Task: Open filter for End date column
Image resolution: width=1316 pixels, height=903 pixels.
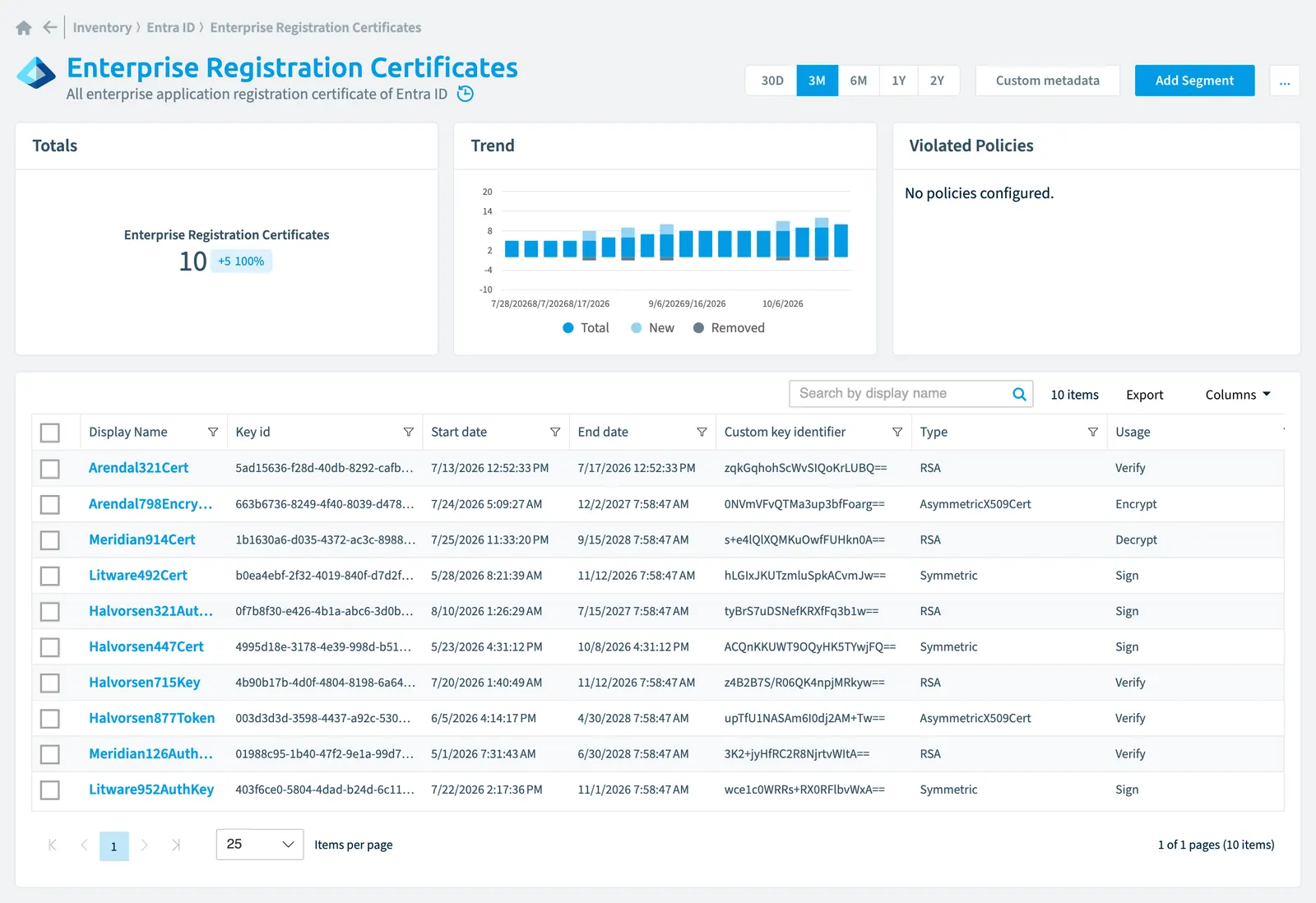Action: pos(702,432)
